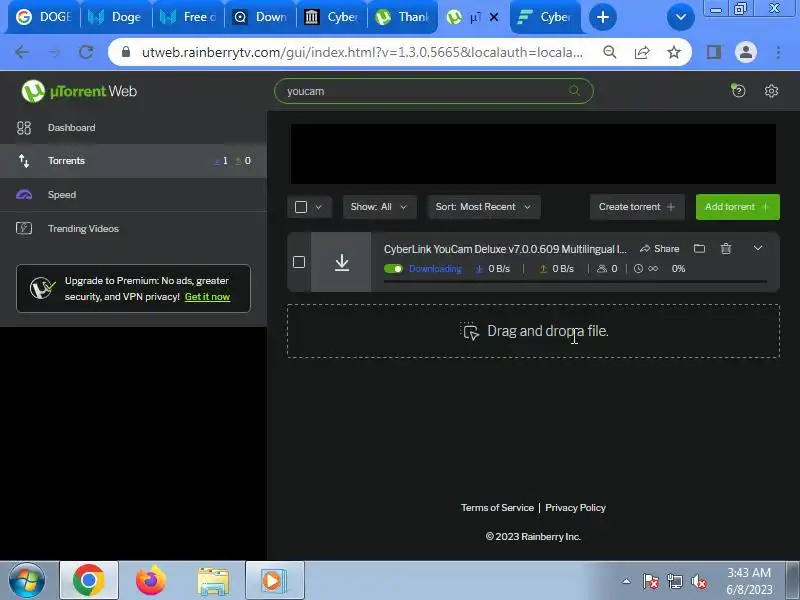Screen dimensions: 800x600
Task: Open the media player taskbar icon
Action: (274, 581)
